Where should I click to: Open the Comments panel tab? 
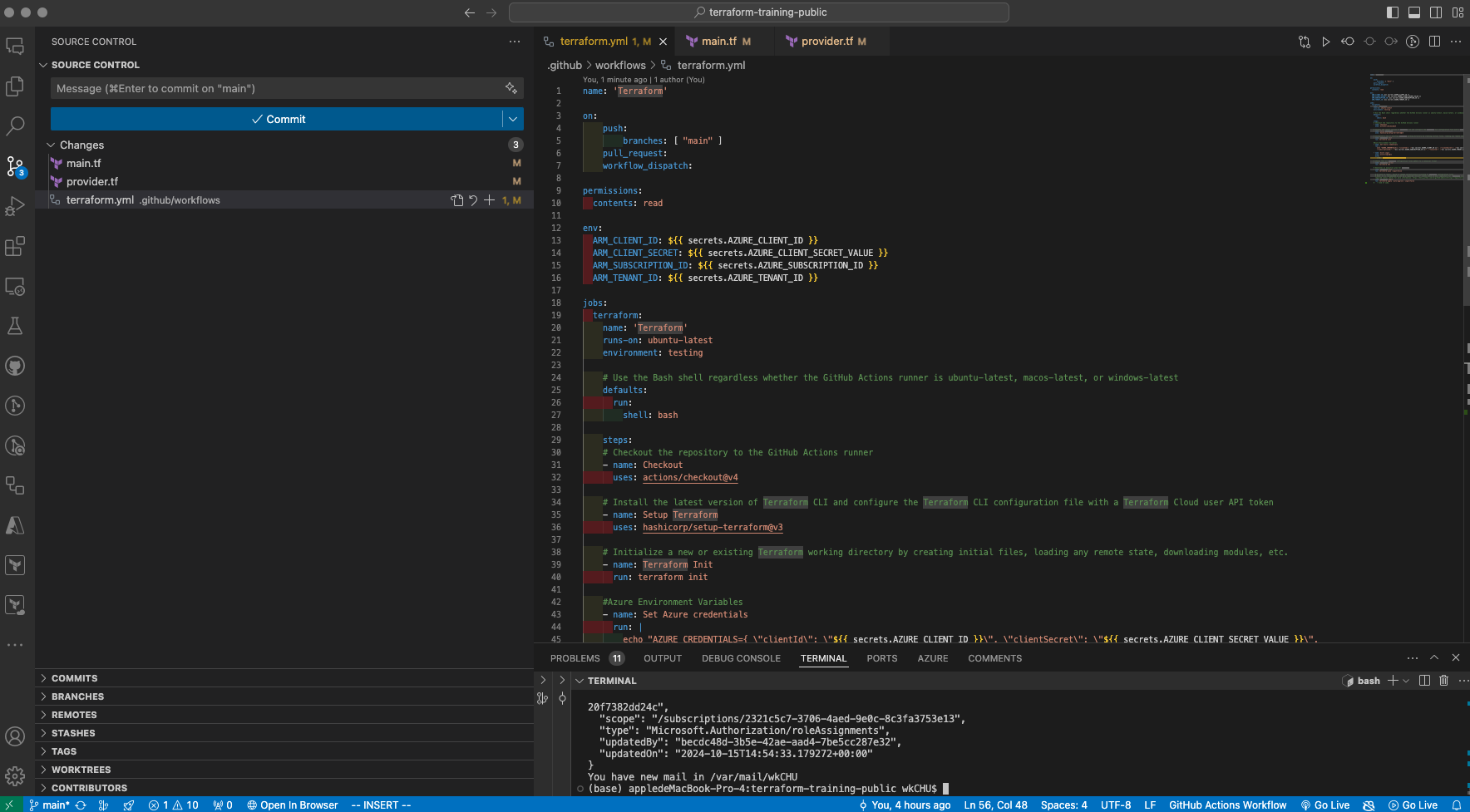[x=994, y=658]
